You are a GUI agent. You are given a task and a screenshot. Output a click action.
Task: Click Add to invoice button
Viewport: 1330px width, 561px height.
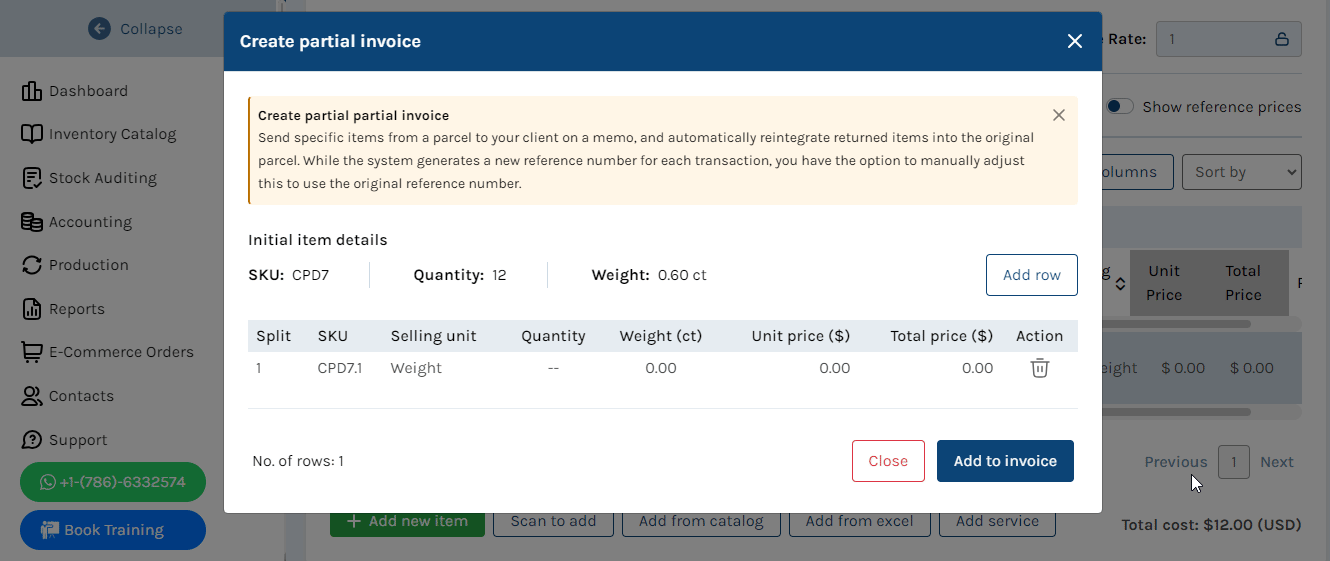tap(1005, 461)
